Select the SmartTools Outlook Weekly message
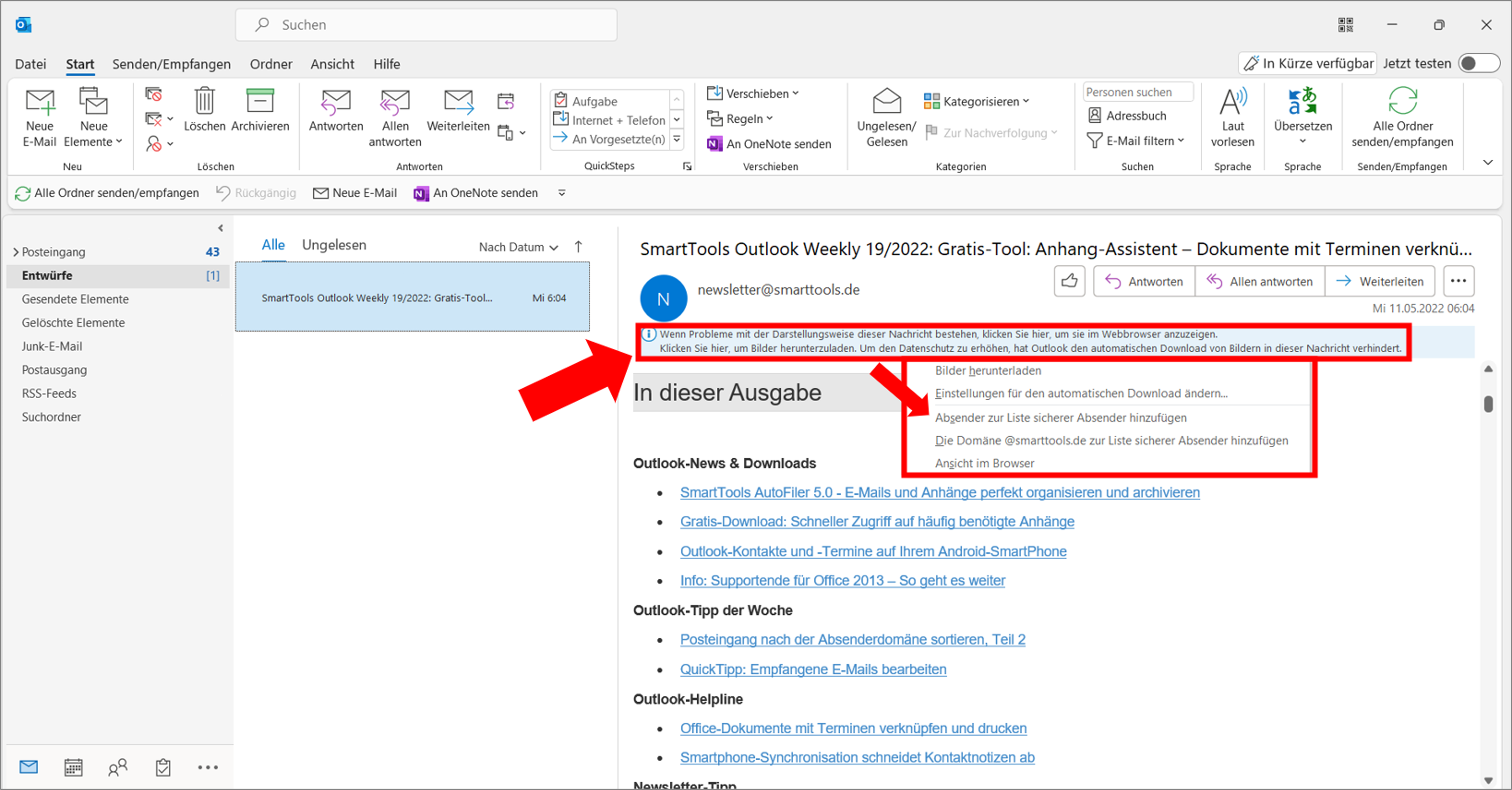The width and height of the screenshot is (1512, 790). [413, 297]
